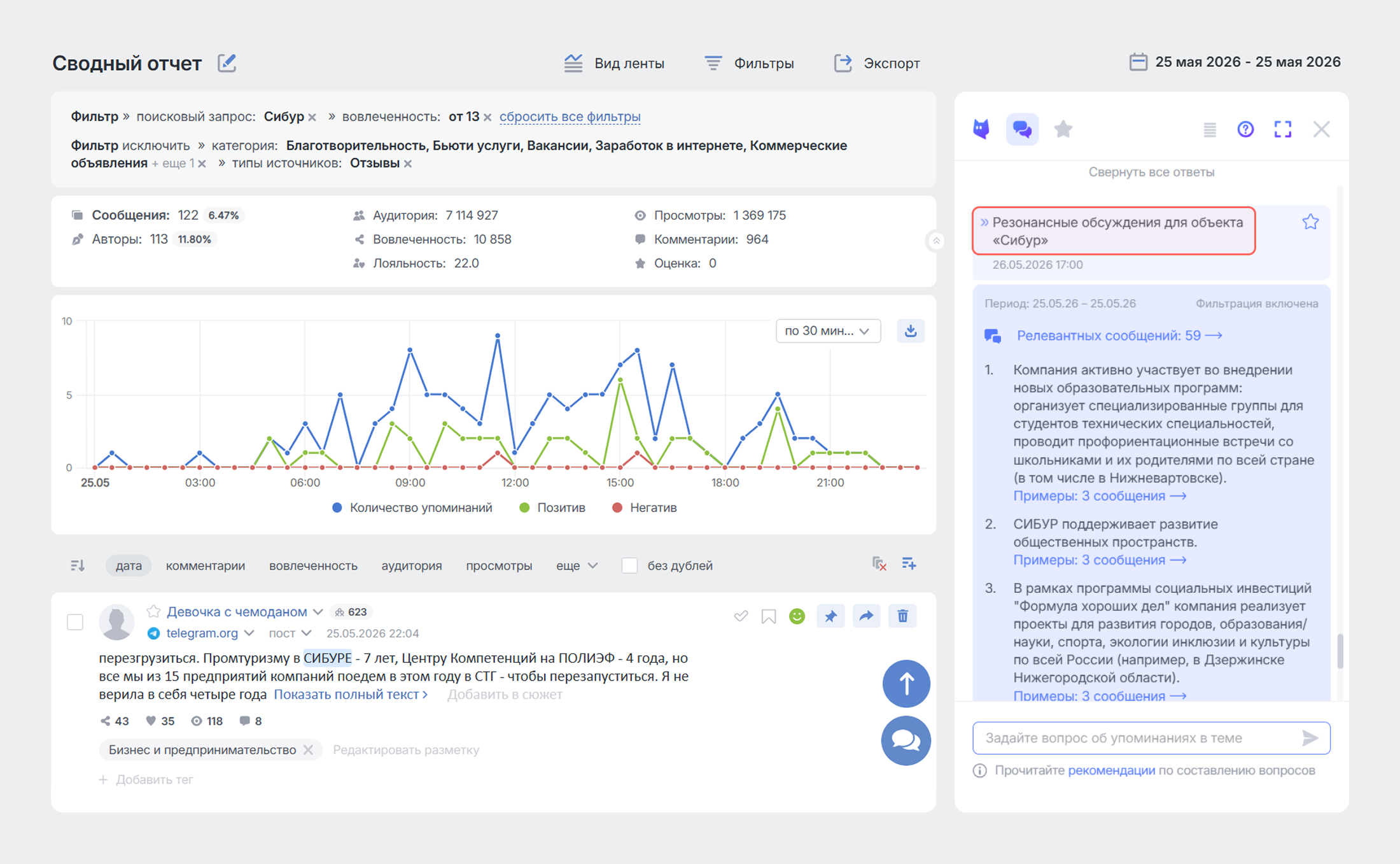Open the рекомендации link
This screenshot has height=864, width=1400.
[1111, 770]
